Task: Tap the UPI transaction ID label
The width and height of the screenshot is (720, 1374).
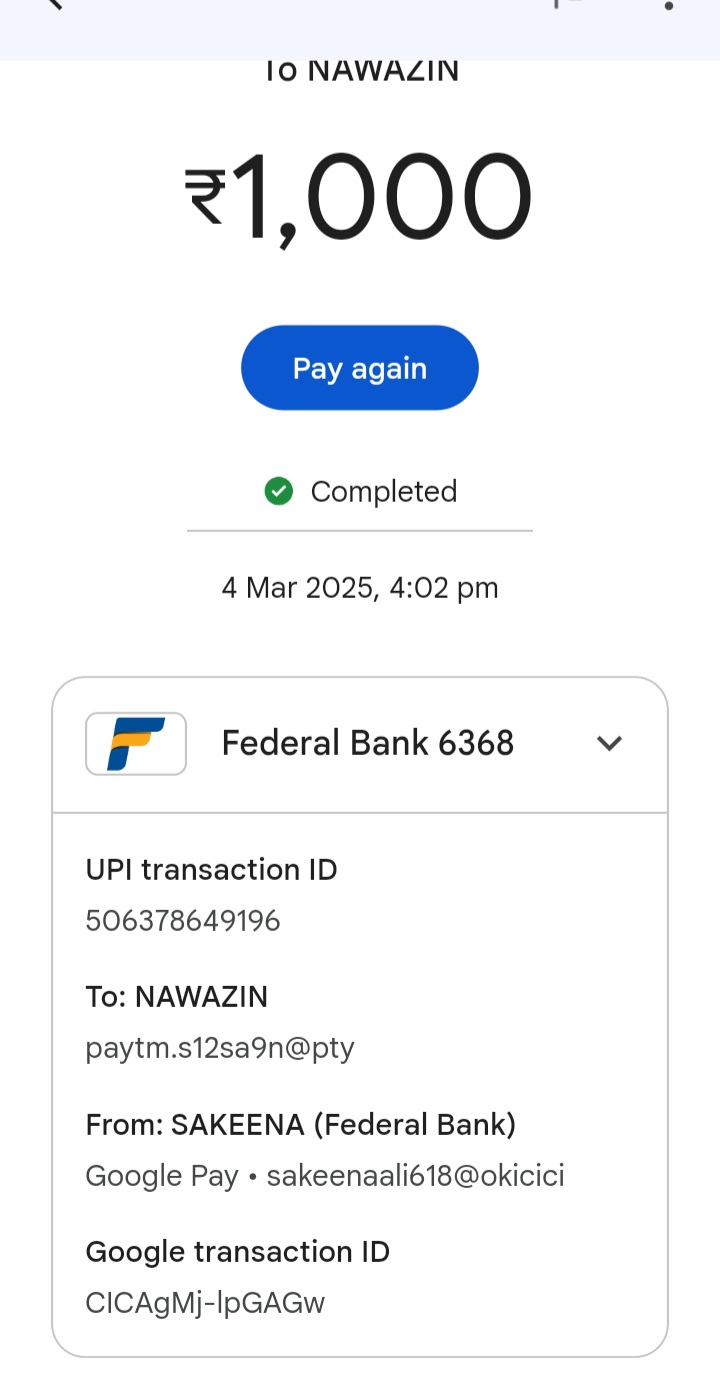Action: (x=211, y=870)
